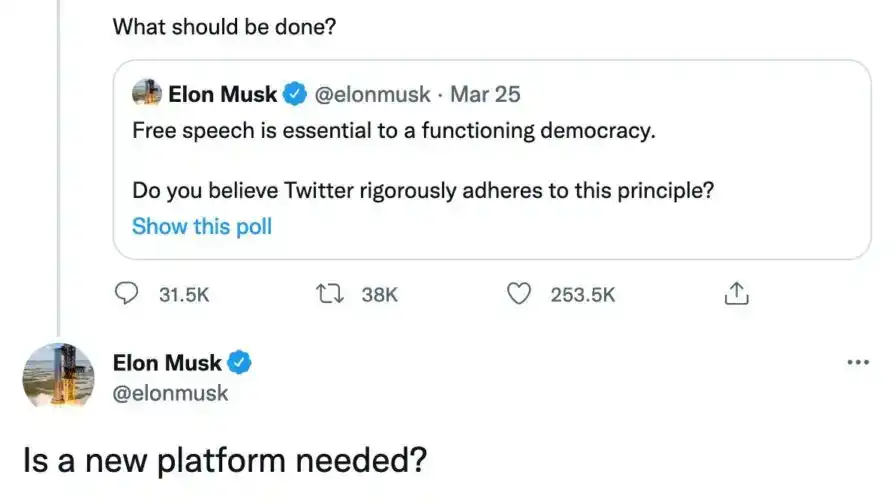Image resolution: width=896 pixels, height=504 pixels.
Task: Click the small avatar in the quoted tweet
Action: 147,95
